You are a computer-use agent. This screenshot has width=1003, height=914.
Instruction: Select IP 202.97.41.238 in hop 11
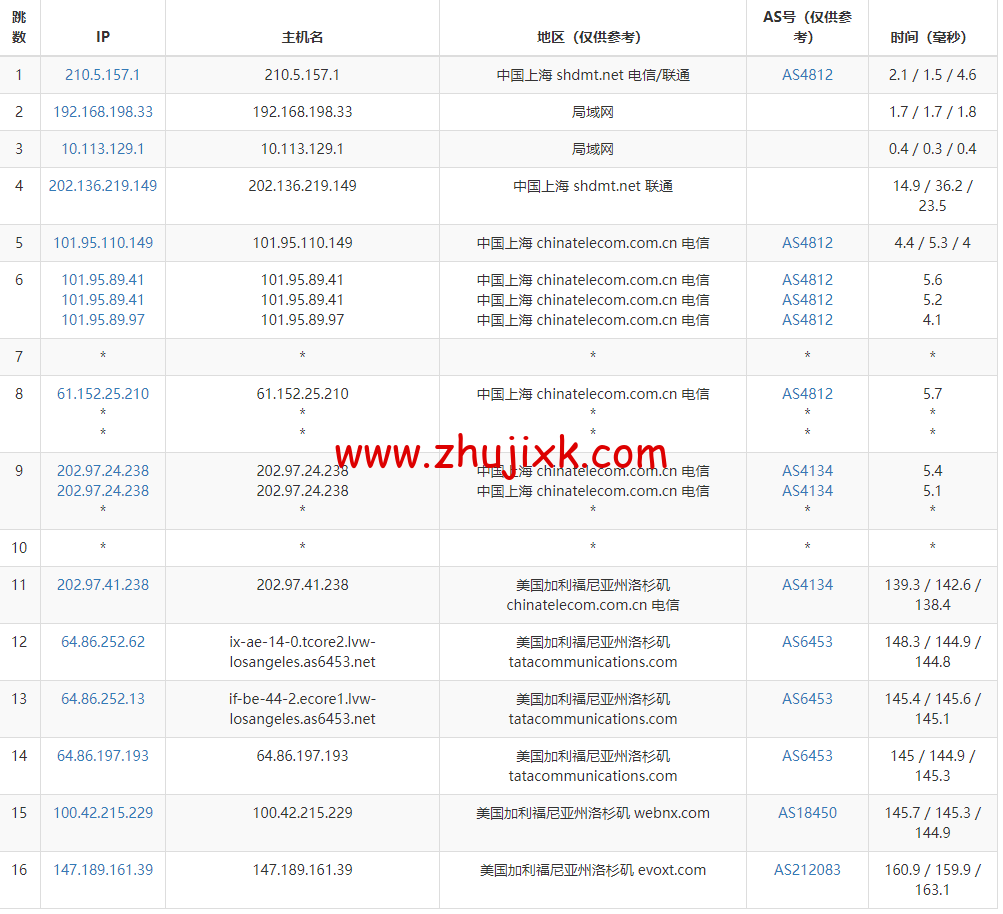coord(102,584)
